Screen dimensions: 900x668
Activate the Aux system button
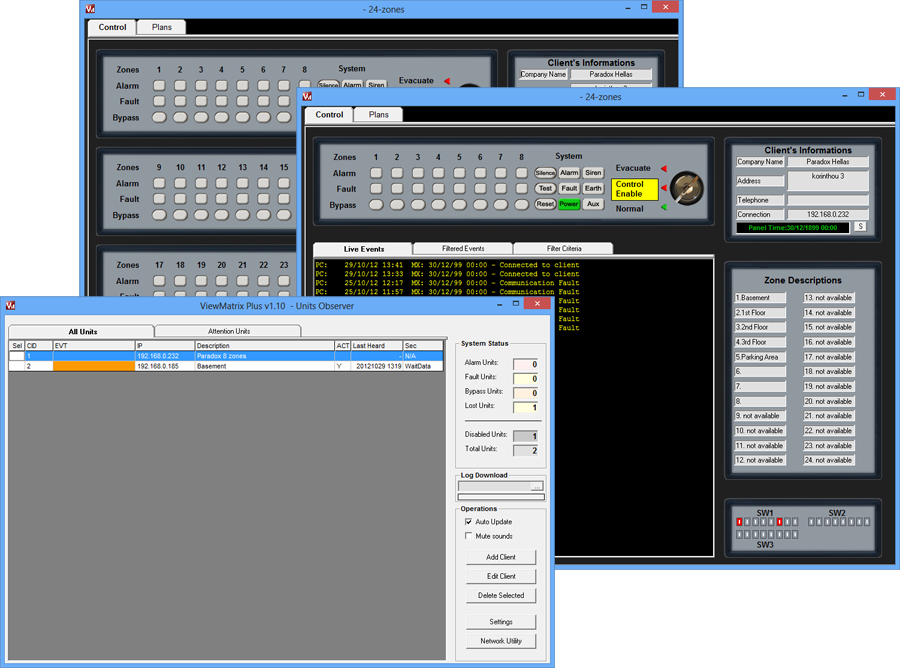[x=594, y=203]
